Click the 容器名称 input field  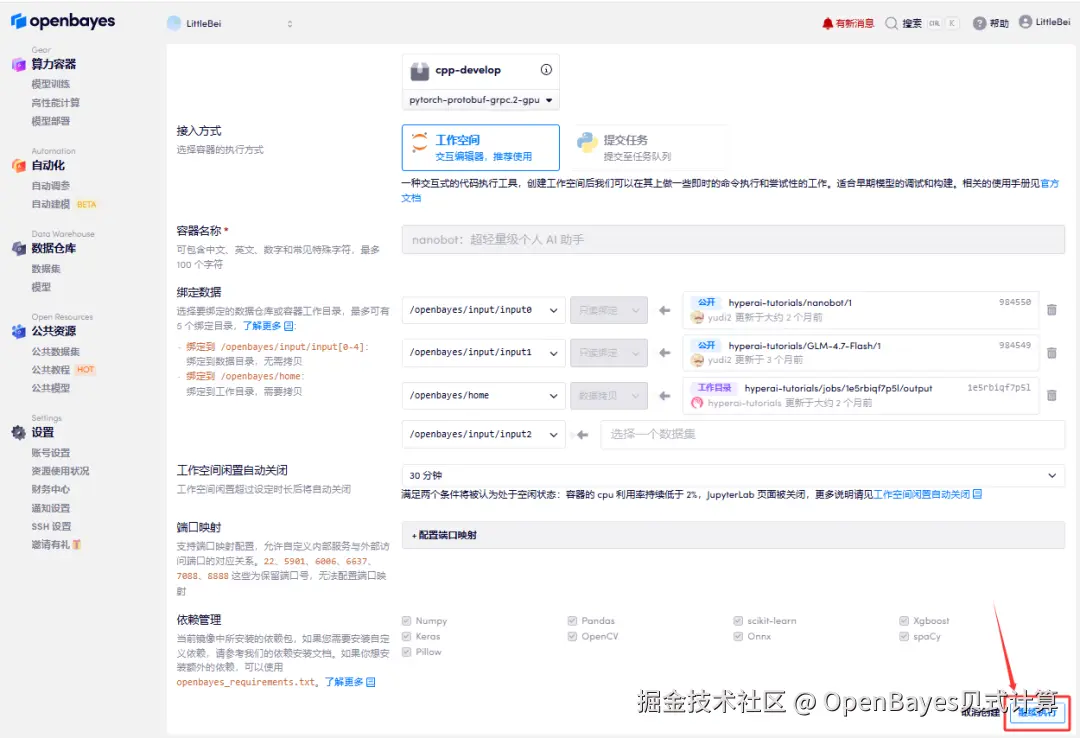coord(733,240)
